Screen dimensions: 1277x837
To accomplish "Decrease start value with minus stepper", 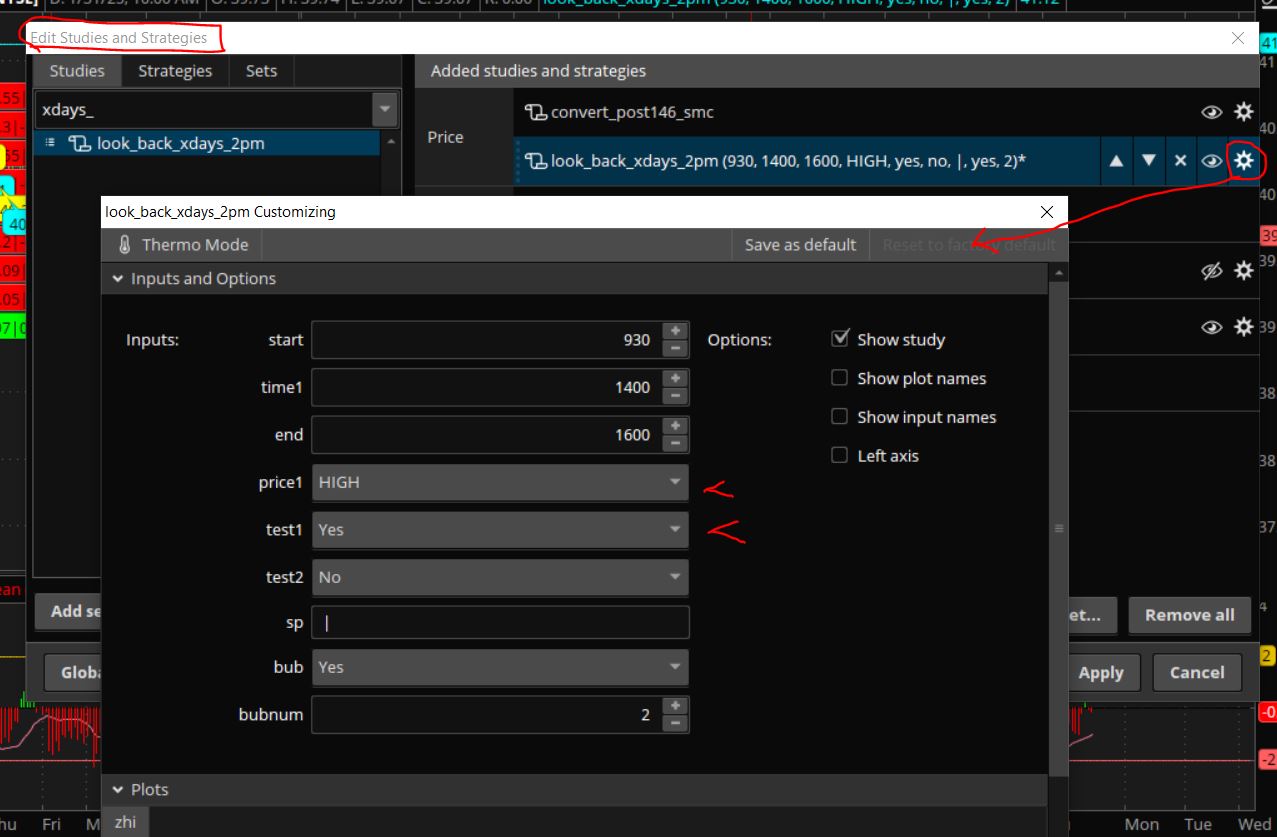I will (675, 349).
